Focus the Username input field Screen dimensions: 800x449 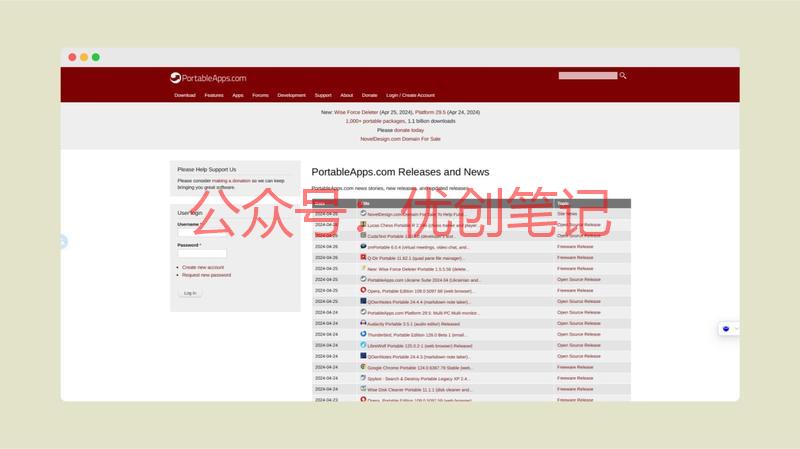click(202, 232)
